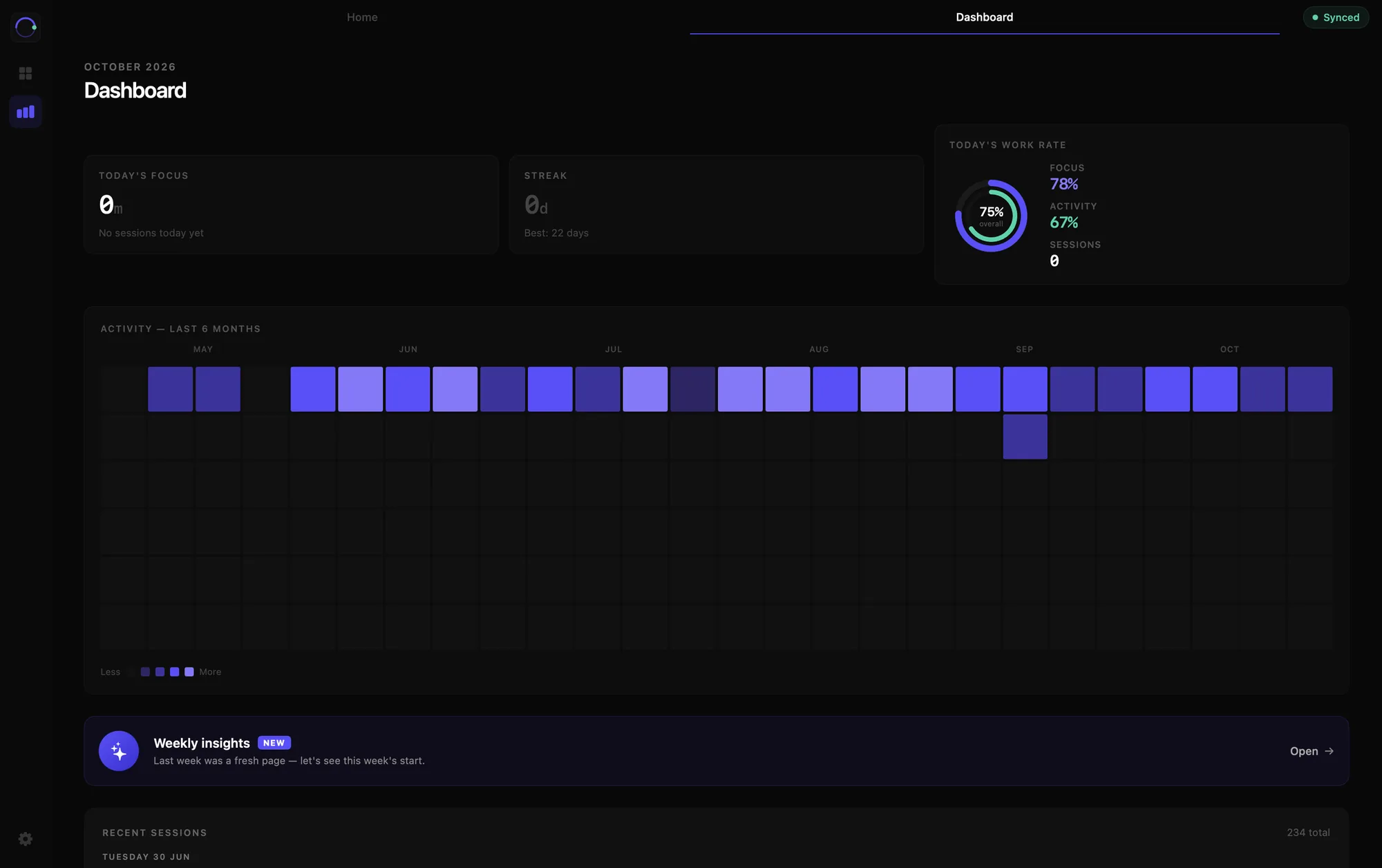The image size is (1382, 868).
Task: Click the Today's Focus card
Action: [x=291, y=205]
